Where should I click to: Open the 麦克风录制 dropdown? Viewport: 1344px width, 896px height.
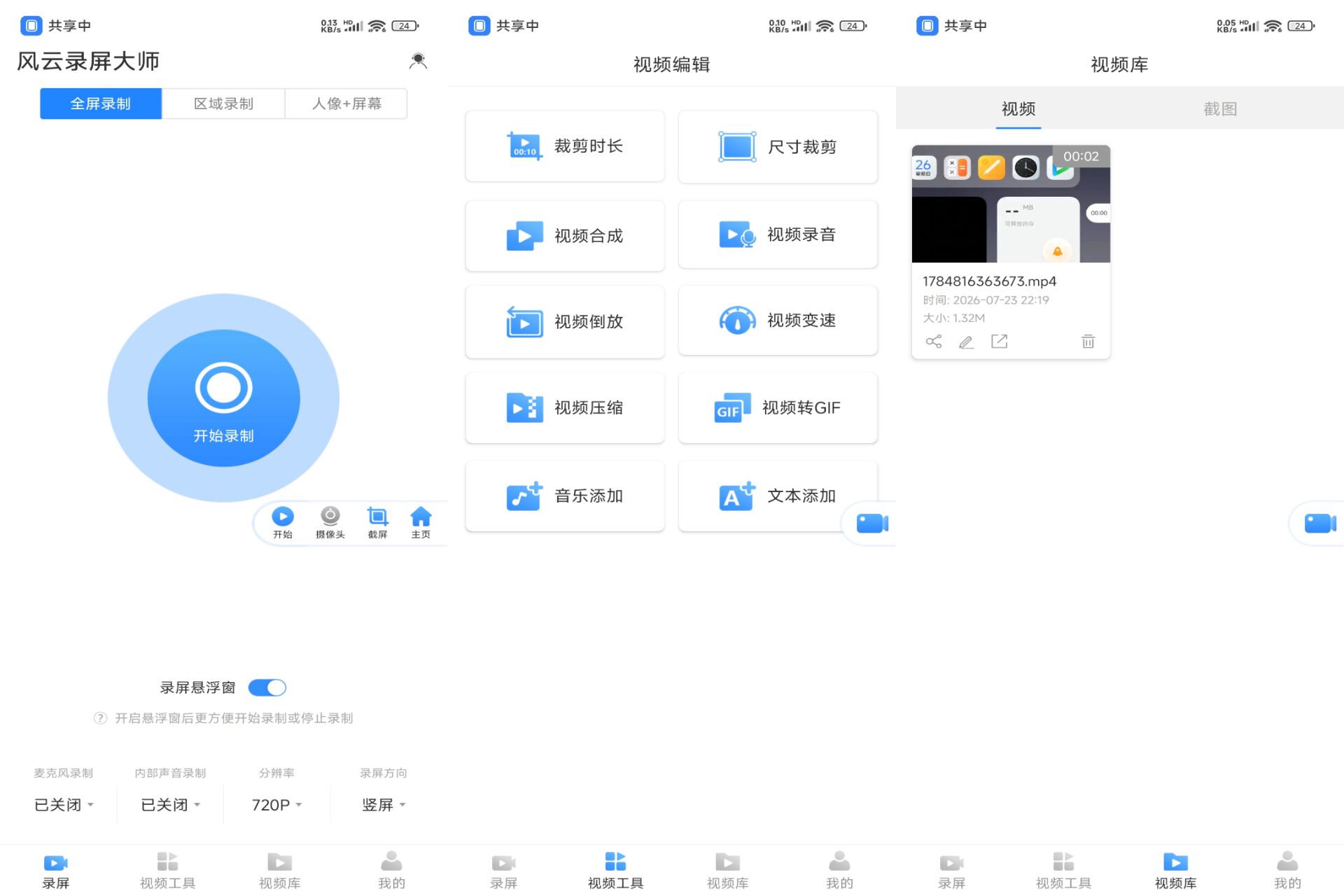click(x=64, y=805)
